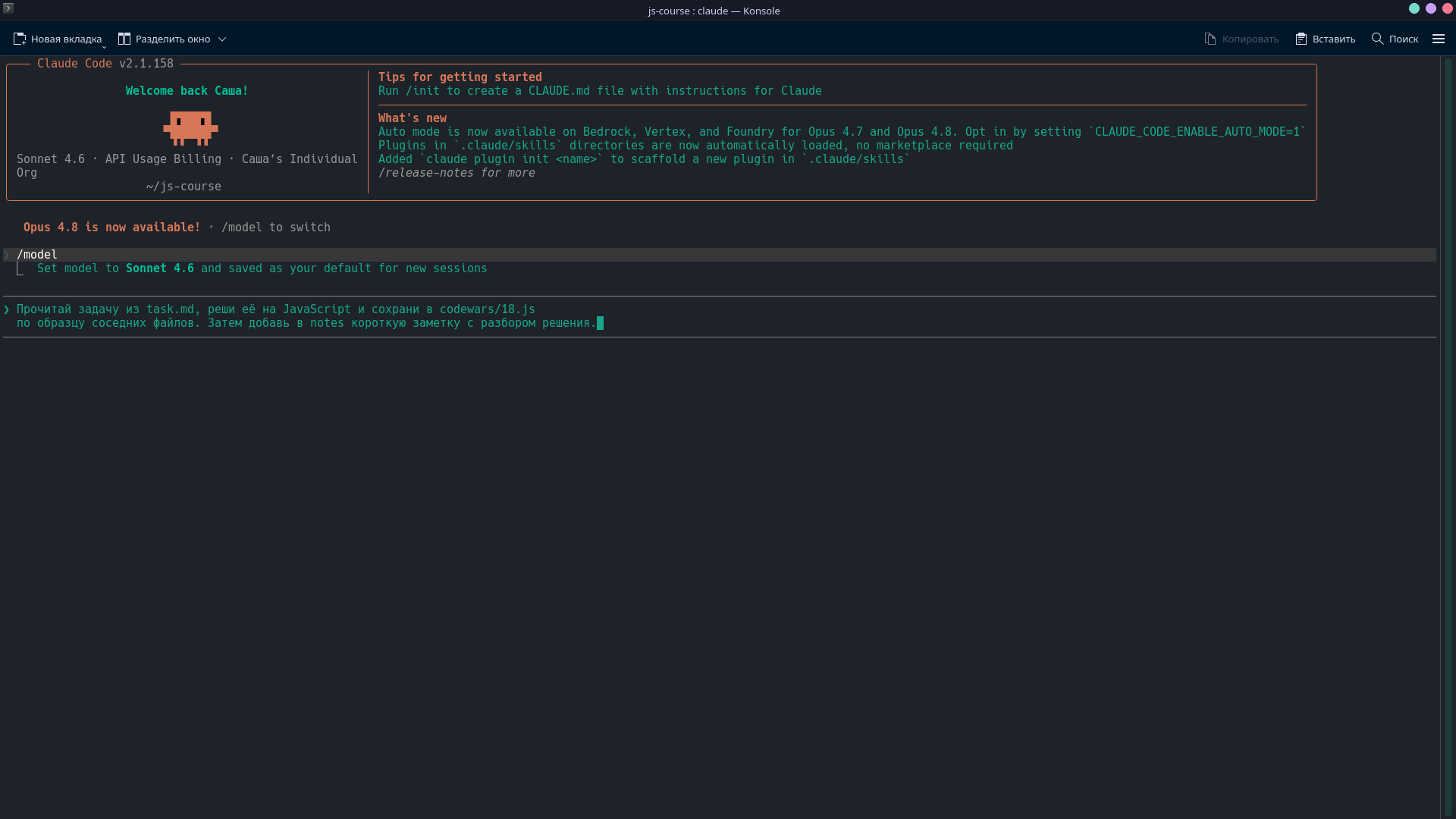This screenshot has height=819, width=1456.
Task: Click the 'Opus 4.8 is now available!' notice
Action: coord(112,227)
